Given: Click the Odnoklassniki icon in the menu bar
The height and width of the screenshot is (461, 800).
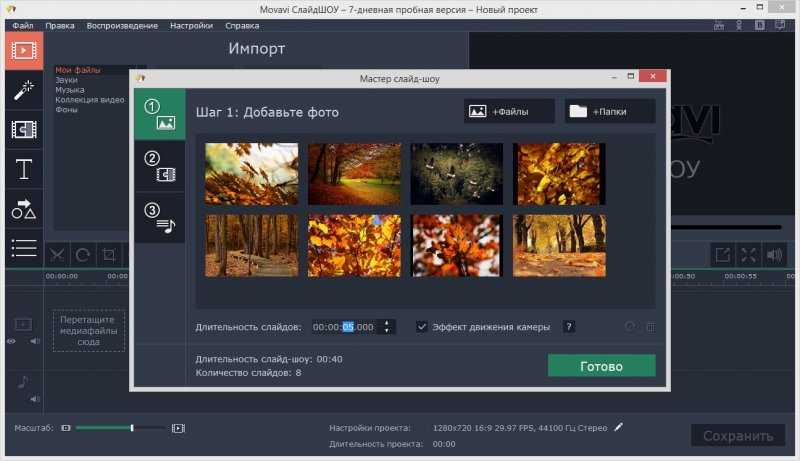Looking at the screenshot, I should [x=739, y=25].
